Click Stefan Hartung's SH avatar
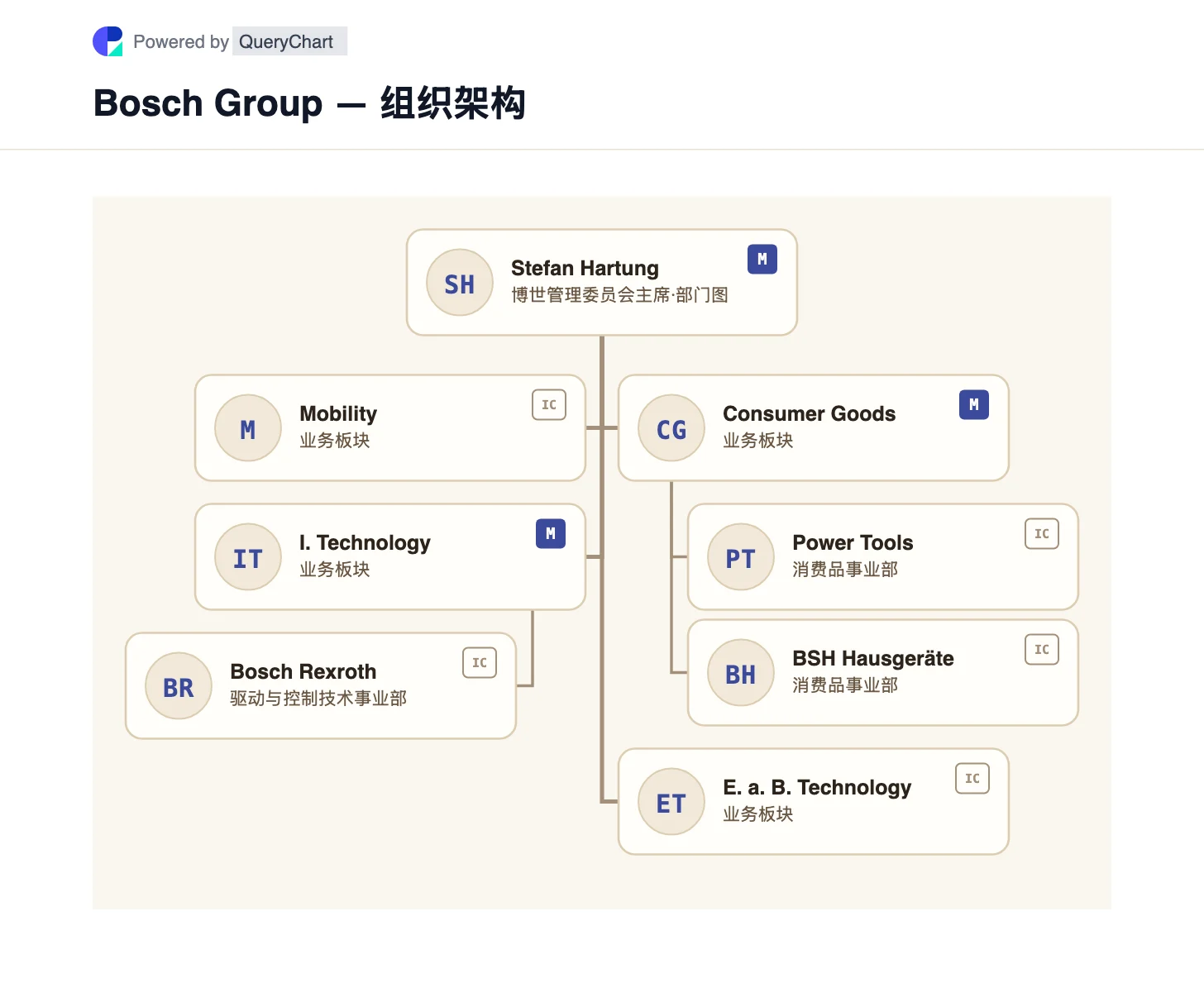 click(x=460, y=283)
